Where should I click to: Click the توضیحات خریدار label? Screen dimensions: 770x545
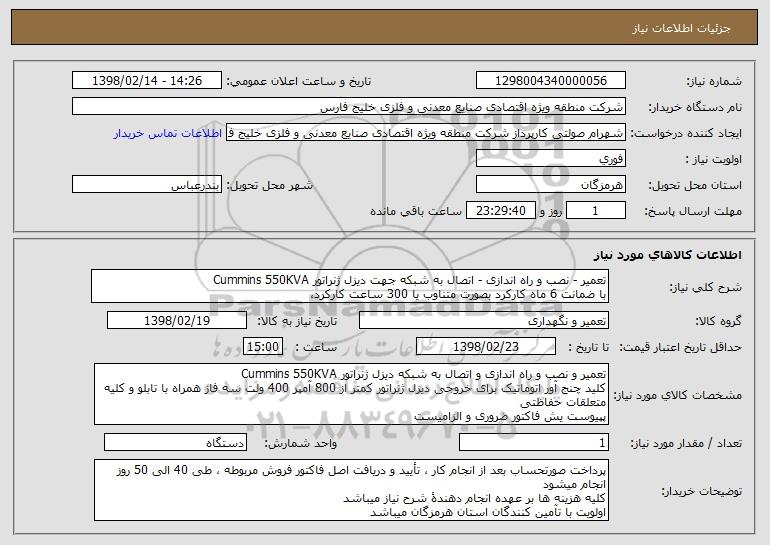(x=701, y=491)
